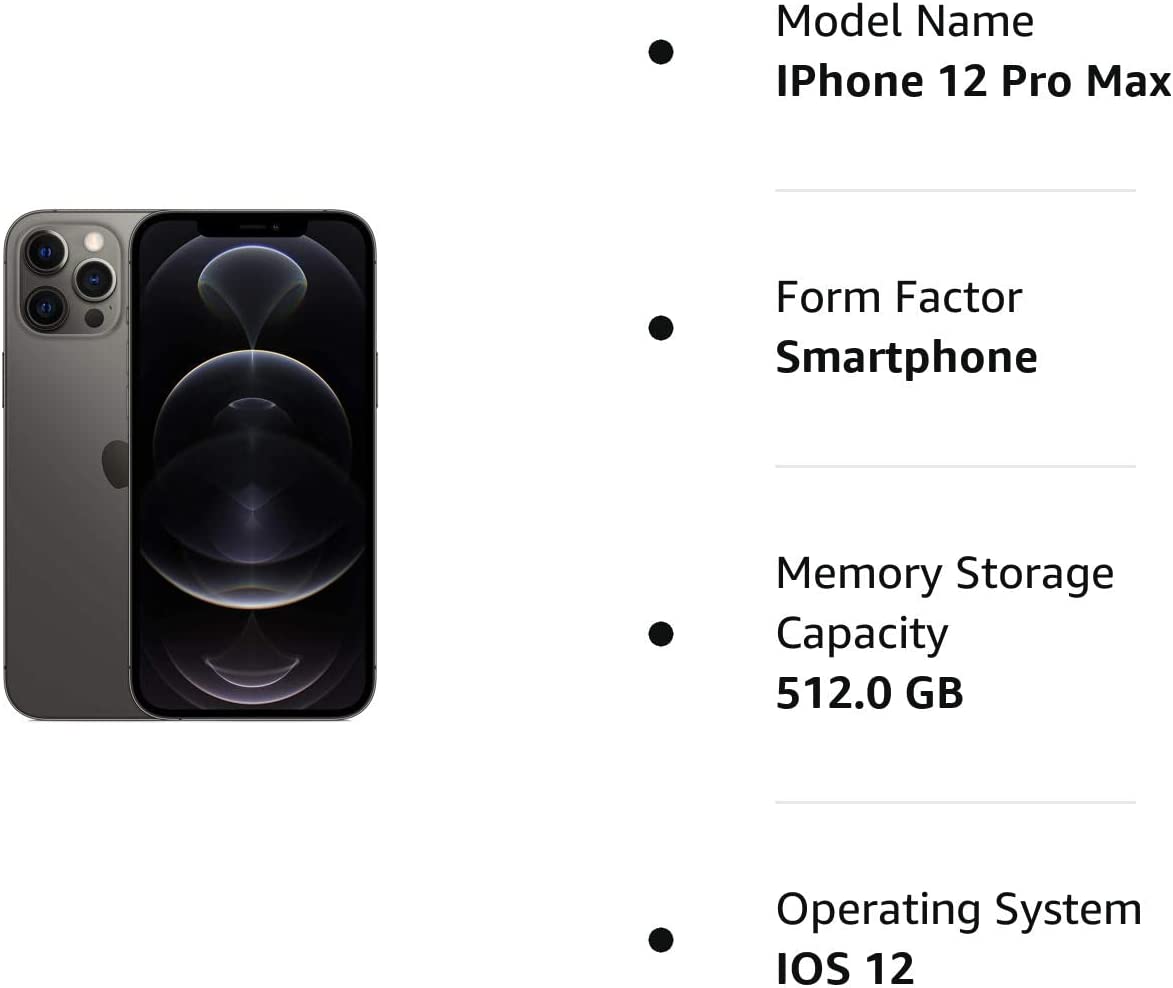
Task: Click the "IPhone 12 Pro Max" value
Action: (972, 81)
